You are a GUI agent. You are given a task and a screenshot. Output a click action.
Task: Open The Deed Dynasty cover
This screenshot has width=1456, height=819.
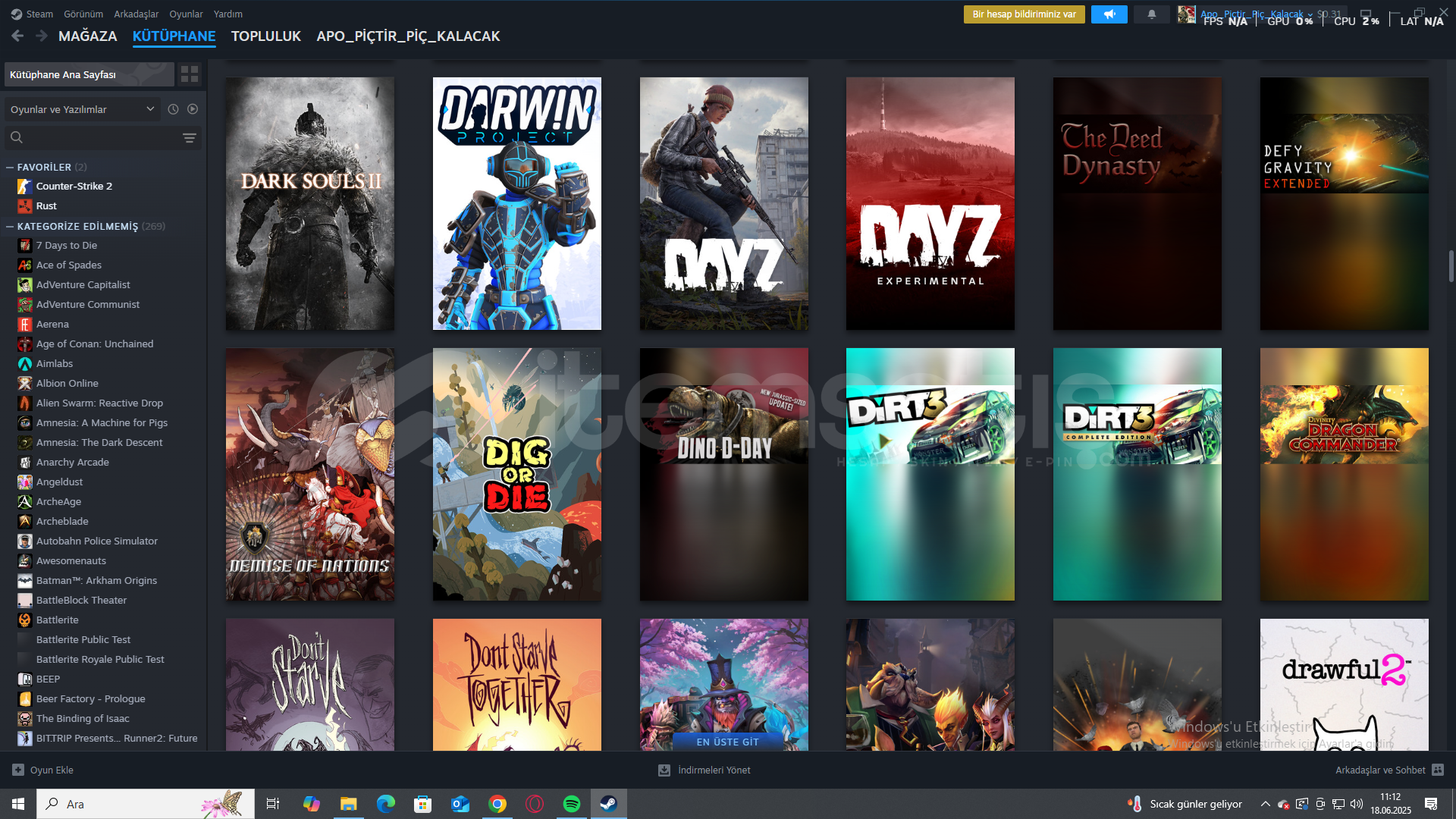click(x=1137, y=203)
